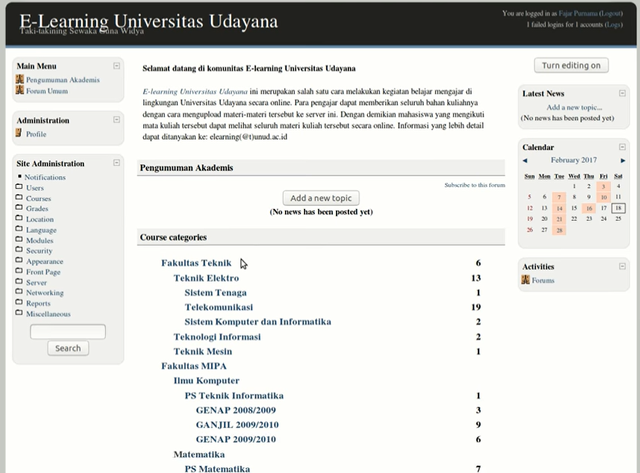Open Fakultas Teknik category
The image size is (640, 473).
(196, 263)
